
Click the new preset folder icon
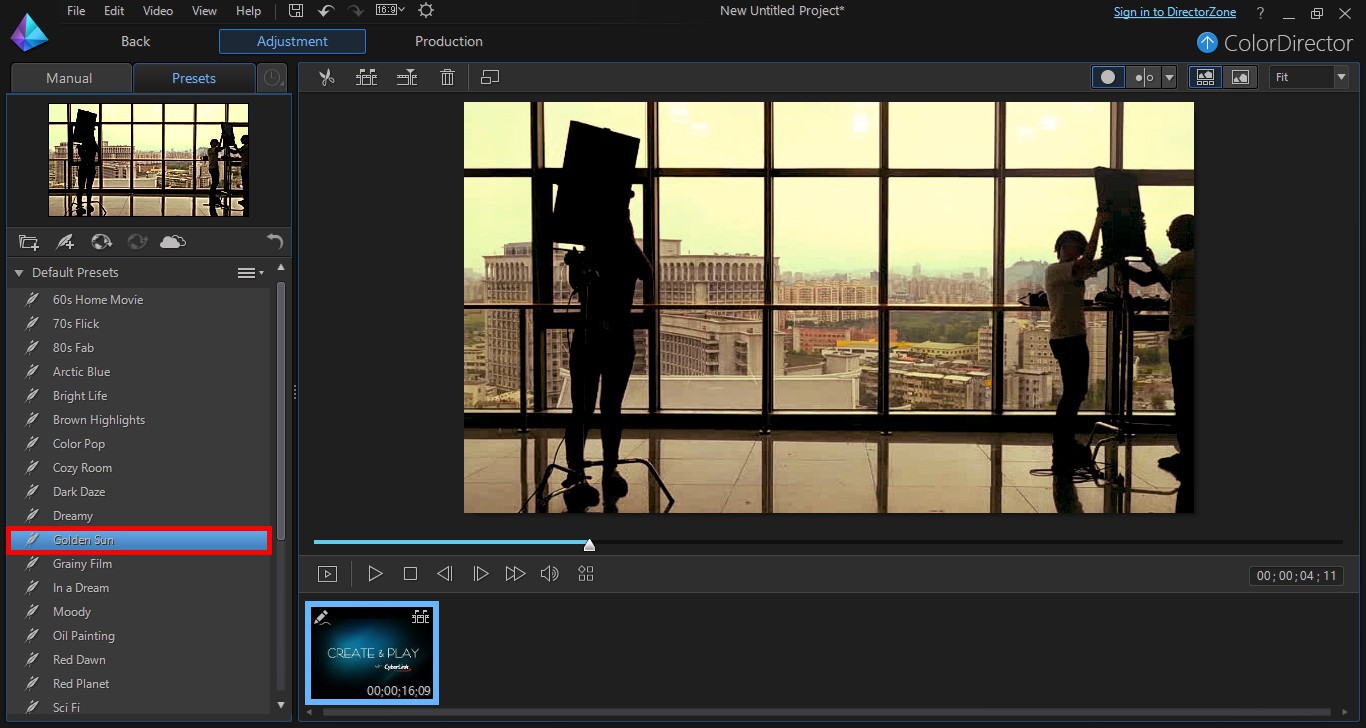pos(29,242)
